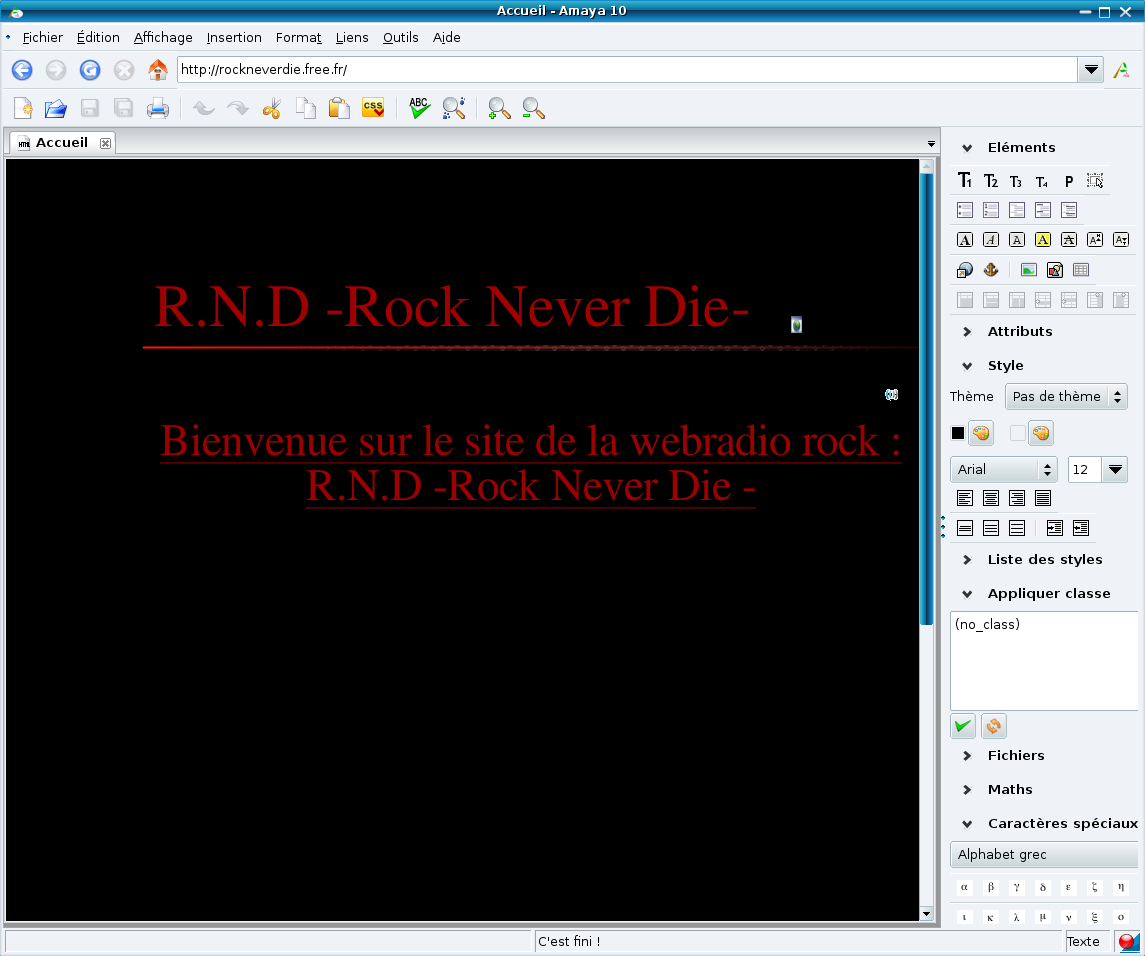This screenshot has width=1145, height=956.
Task: Print the current document
Action: tap(158, 108)
